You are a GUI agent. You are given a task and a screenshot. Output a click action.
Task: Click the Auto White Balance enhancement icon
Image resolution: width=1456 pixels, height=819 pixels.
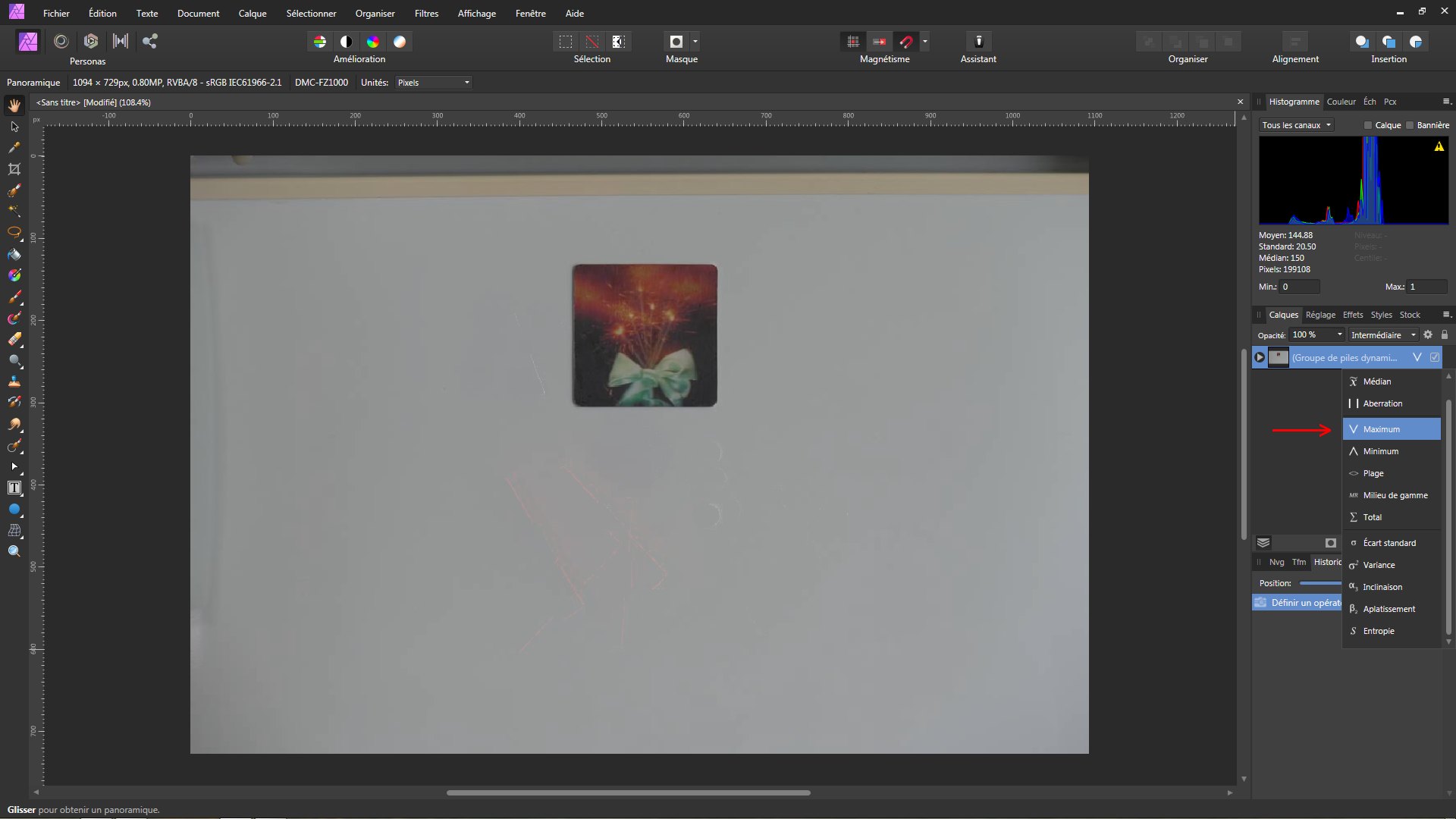[400, 42]
